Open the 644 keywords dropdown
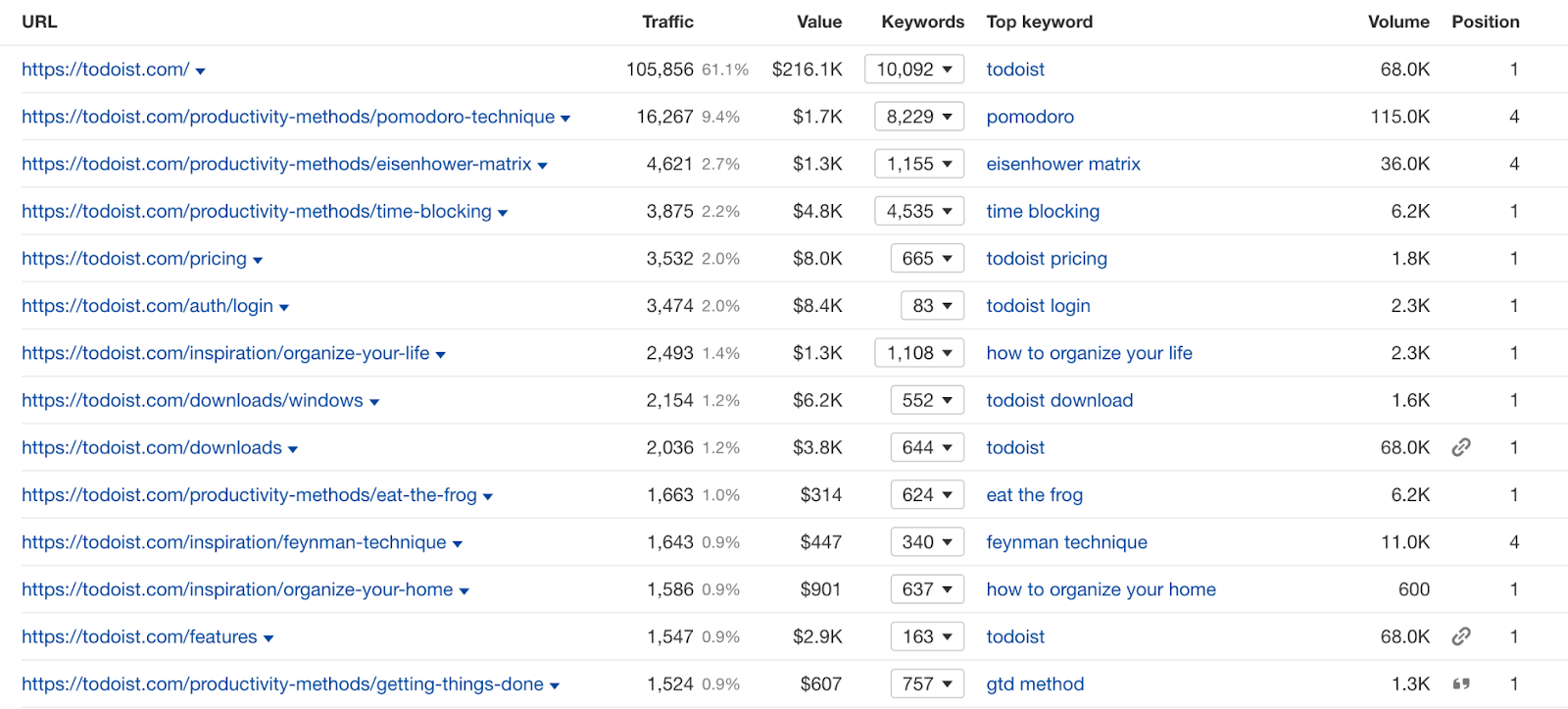This screenshot has height=709, width=1568. coord(927,447)
